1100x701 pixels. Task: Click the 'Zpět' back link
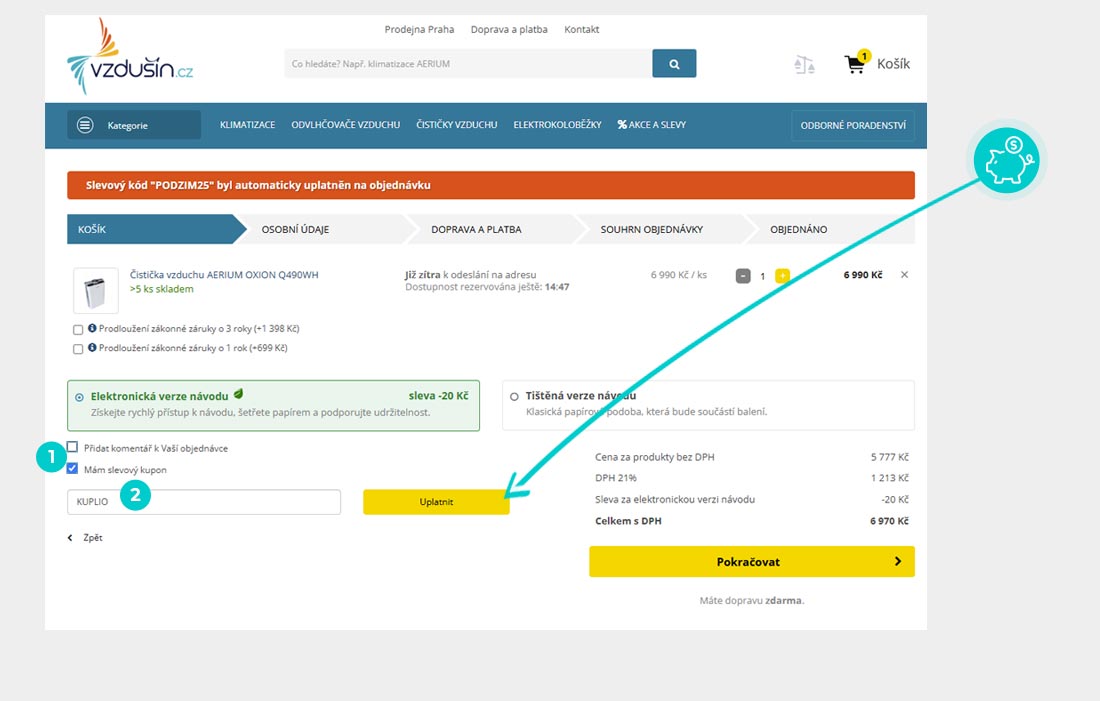86,538
